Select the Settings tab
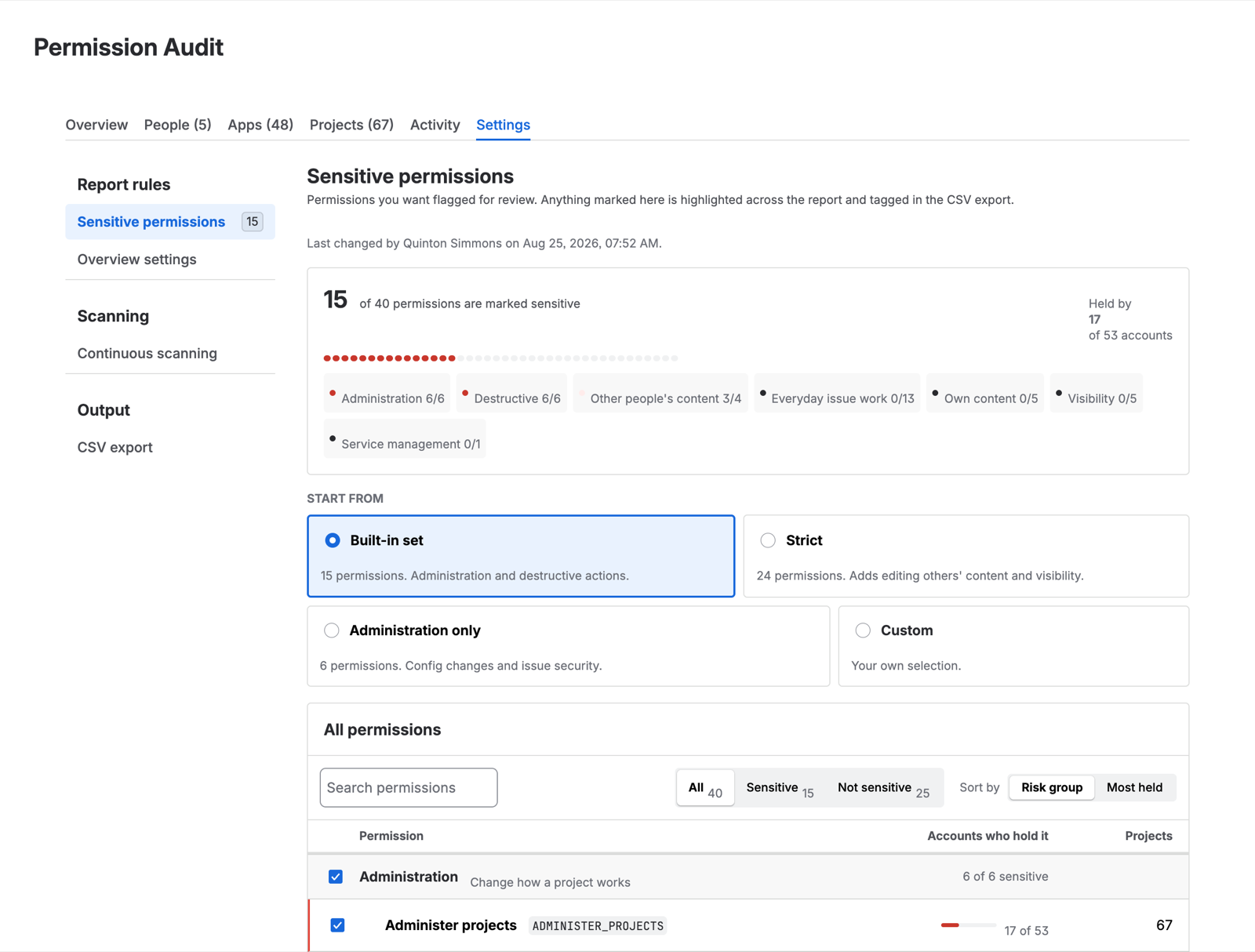Viewport: 1255px width, 952px height. [503, 125]
